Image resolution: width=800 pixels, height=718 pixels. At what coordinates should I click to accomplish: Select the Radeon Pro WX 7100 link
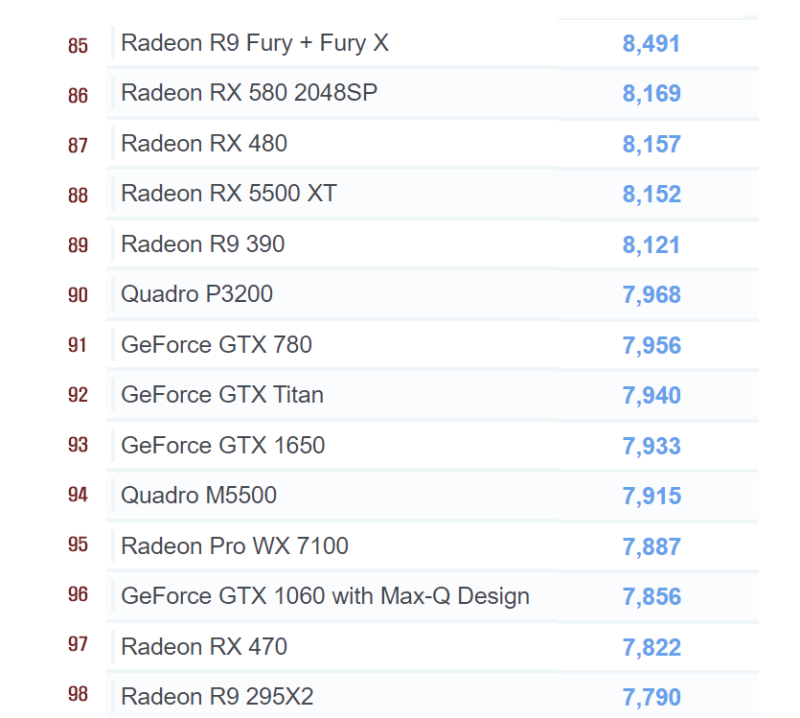pos(235,546)
